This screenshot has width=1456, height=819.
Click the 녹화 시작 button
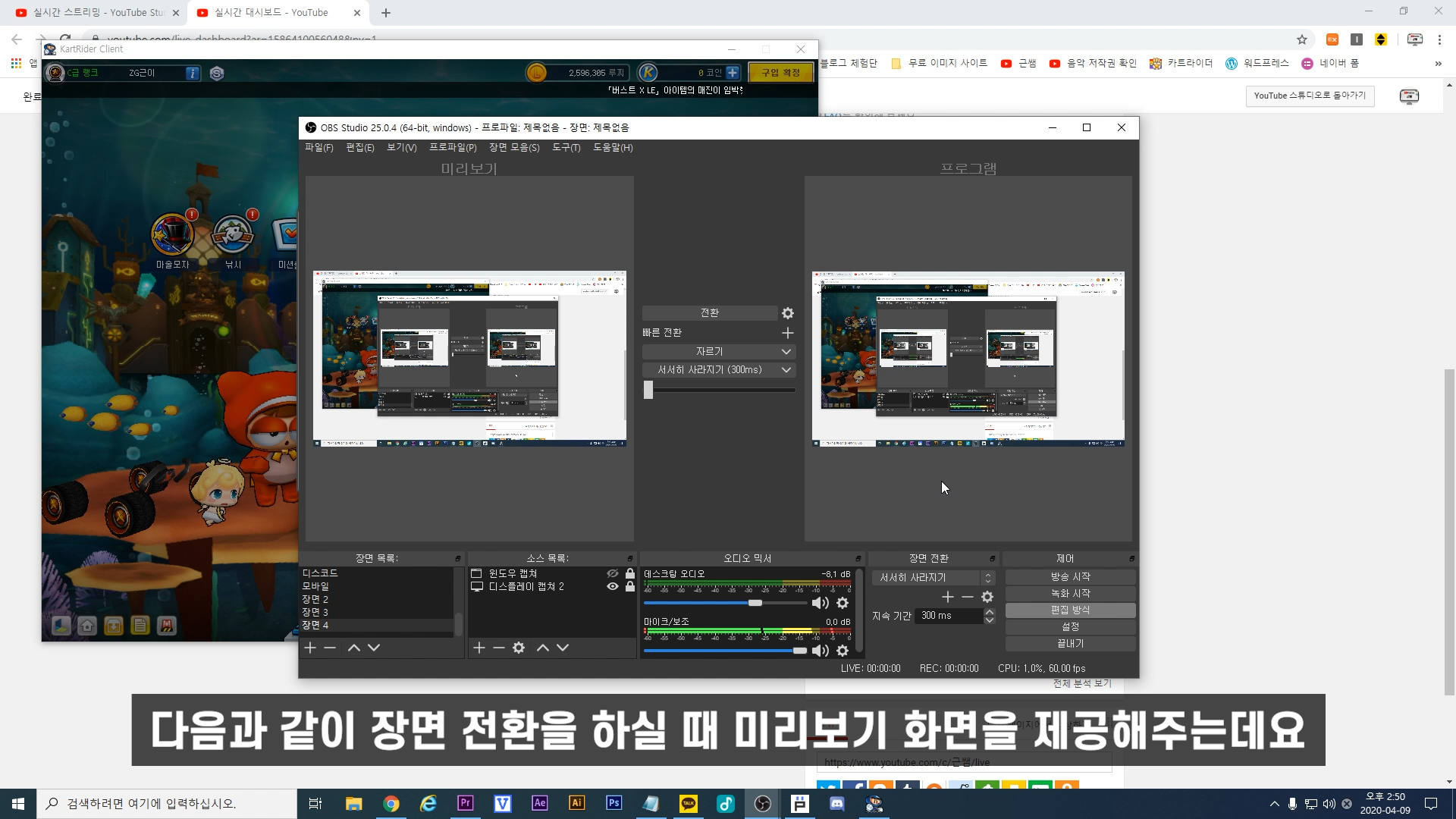coord(1070,594)
